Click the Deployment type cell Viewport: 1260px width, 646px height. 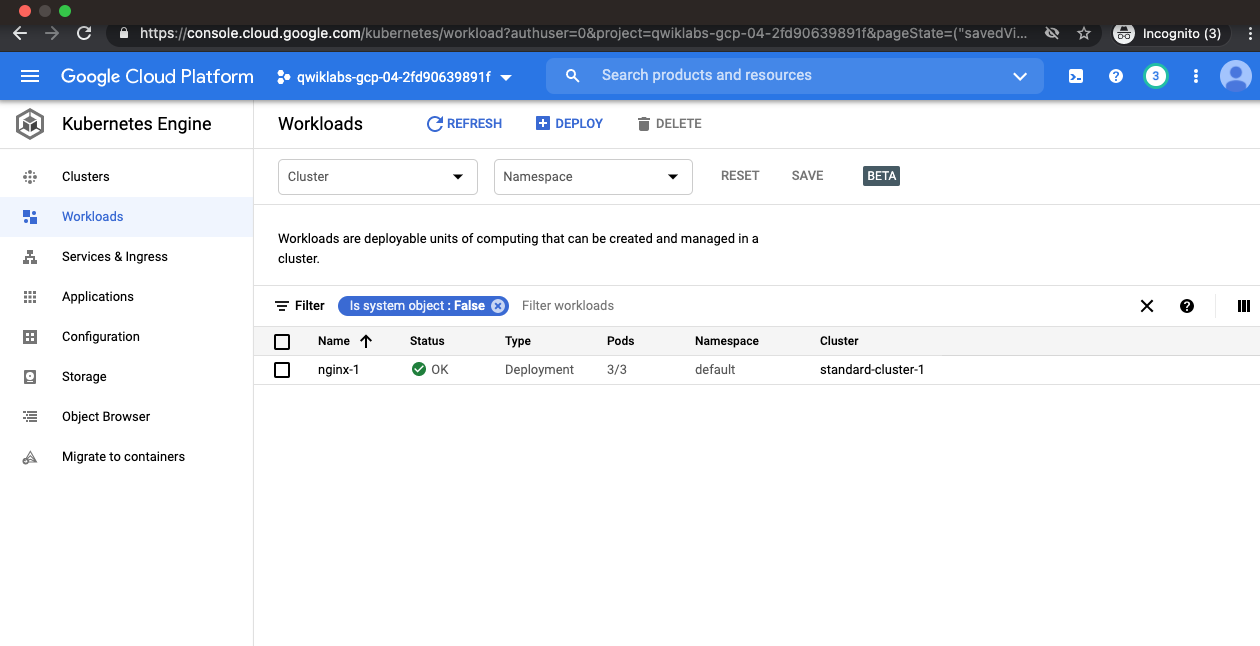click(540, 370)
